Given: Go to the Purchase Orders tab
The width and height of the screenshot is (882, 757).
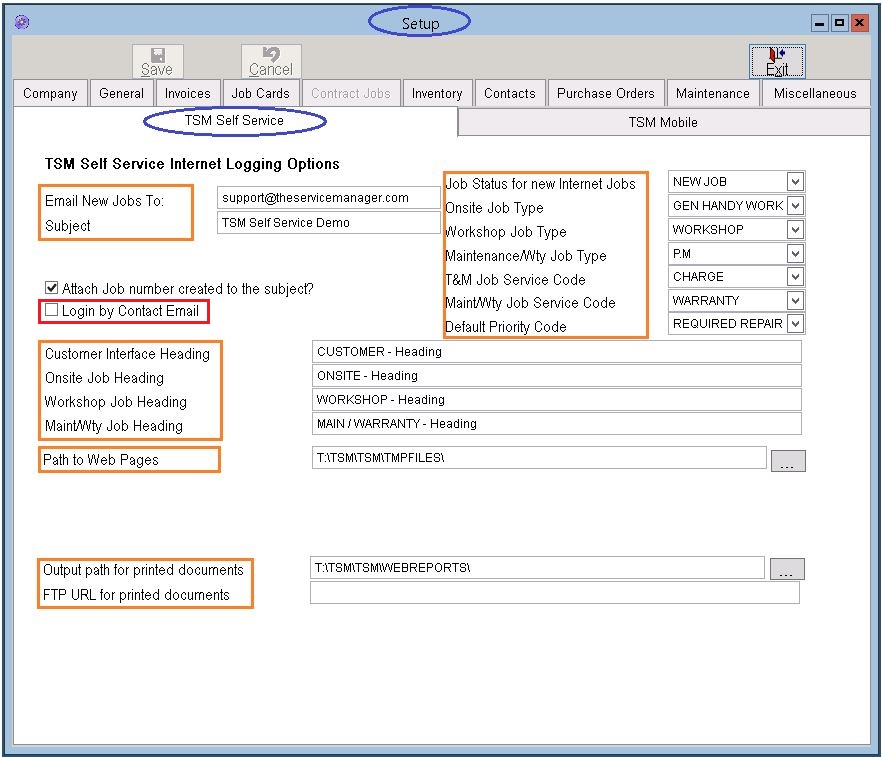Looking at the screenshot, I should [605, 93].
